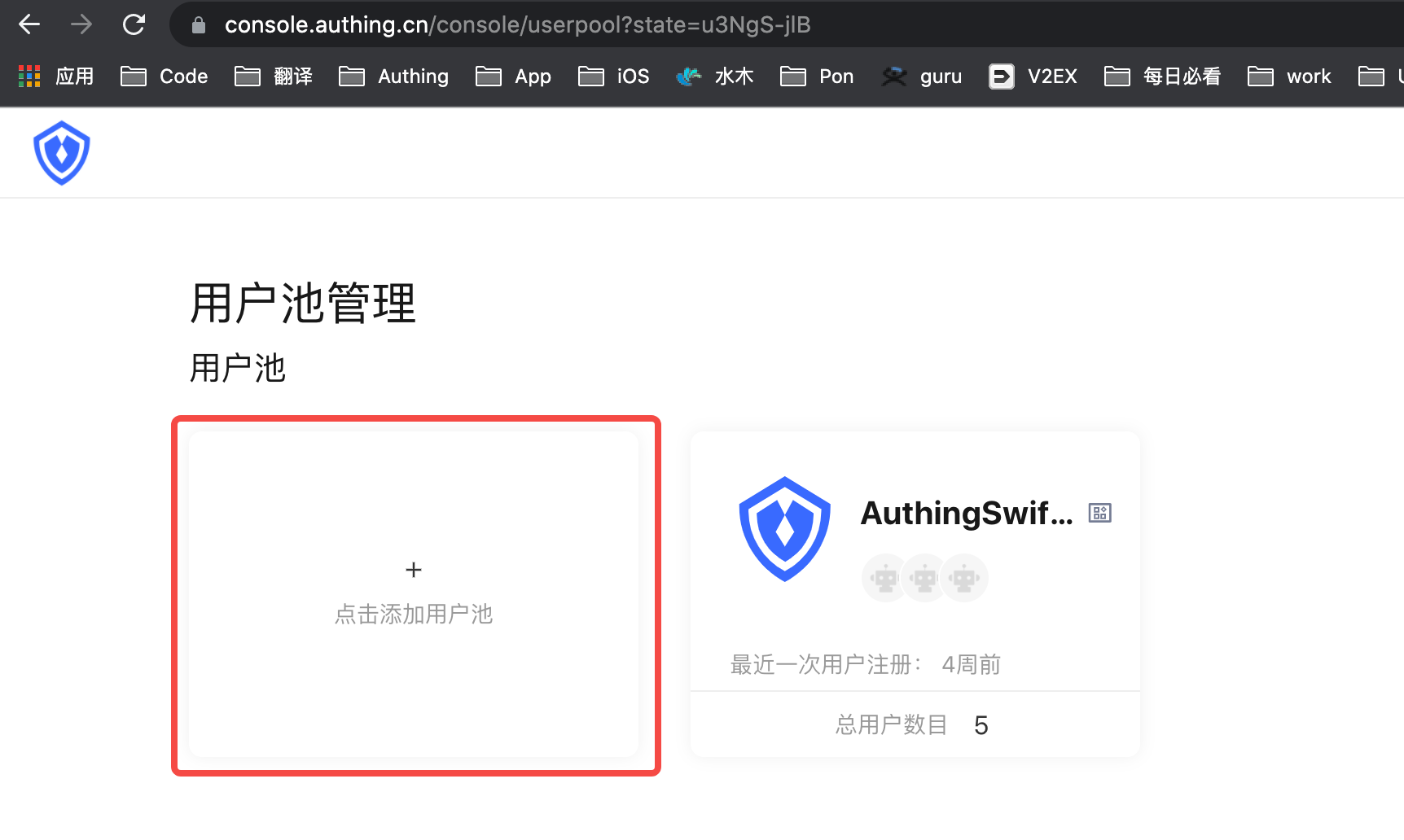Viewport: 1404px width, 840px height.
Task: Click the grid icon beside AuthingSwif...
Action: [1100, 513]
